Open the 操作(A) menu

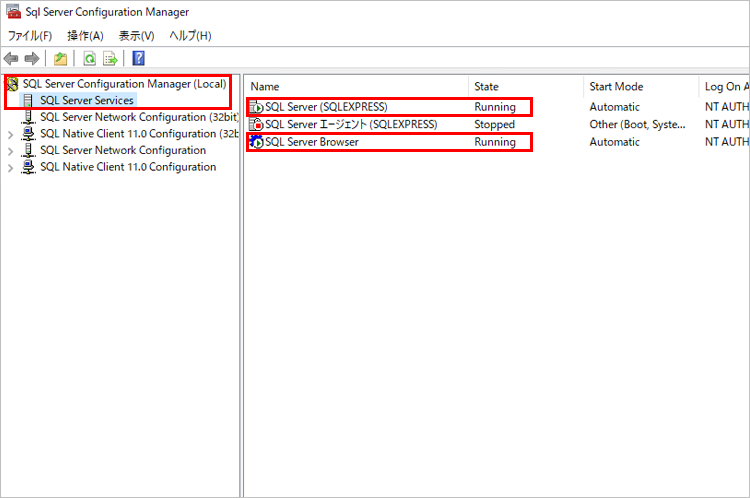click(85, 36)
